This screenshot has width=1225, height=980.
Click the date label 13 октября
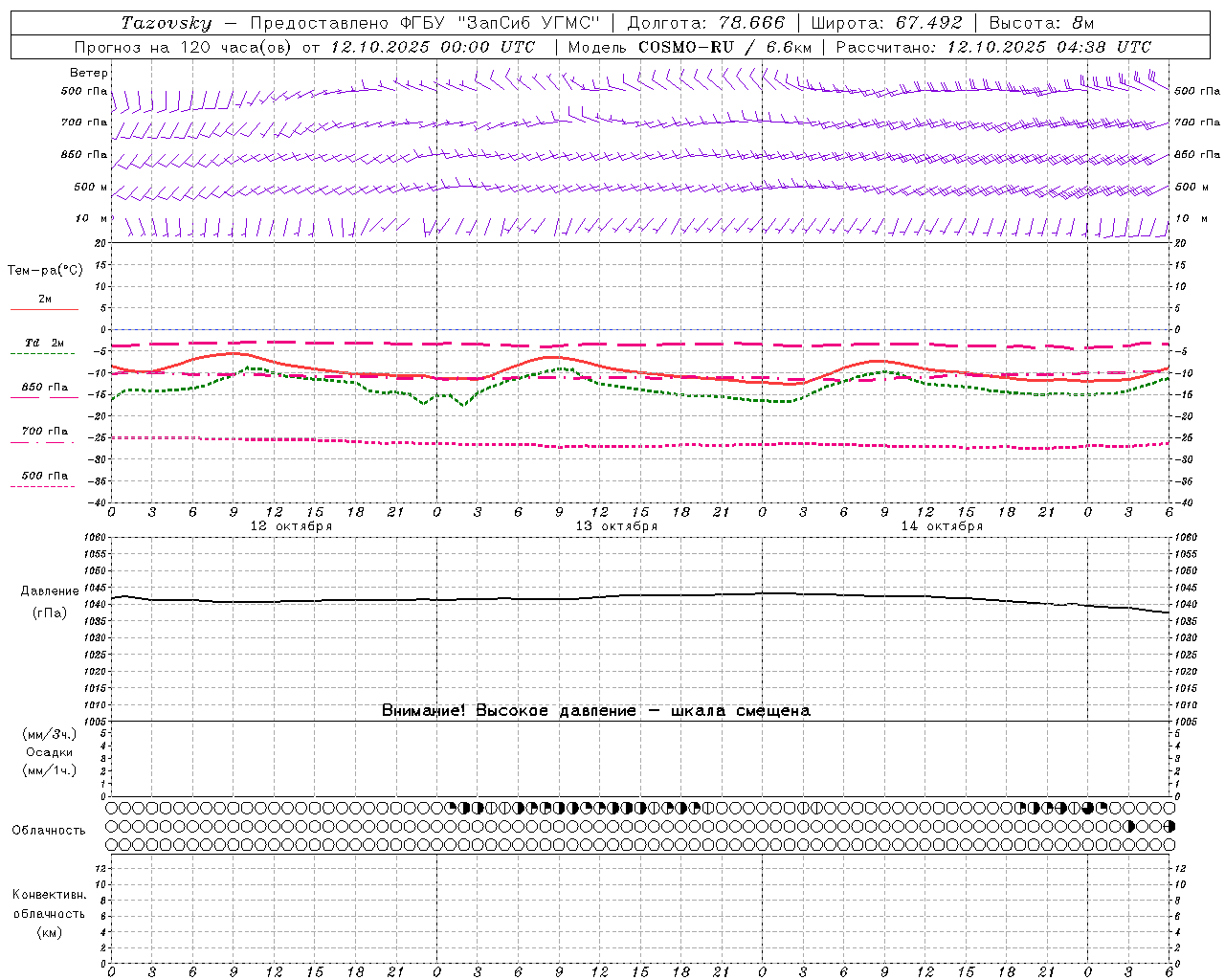pyautogui.click(x=616, y=526)
